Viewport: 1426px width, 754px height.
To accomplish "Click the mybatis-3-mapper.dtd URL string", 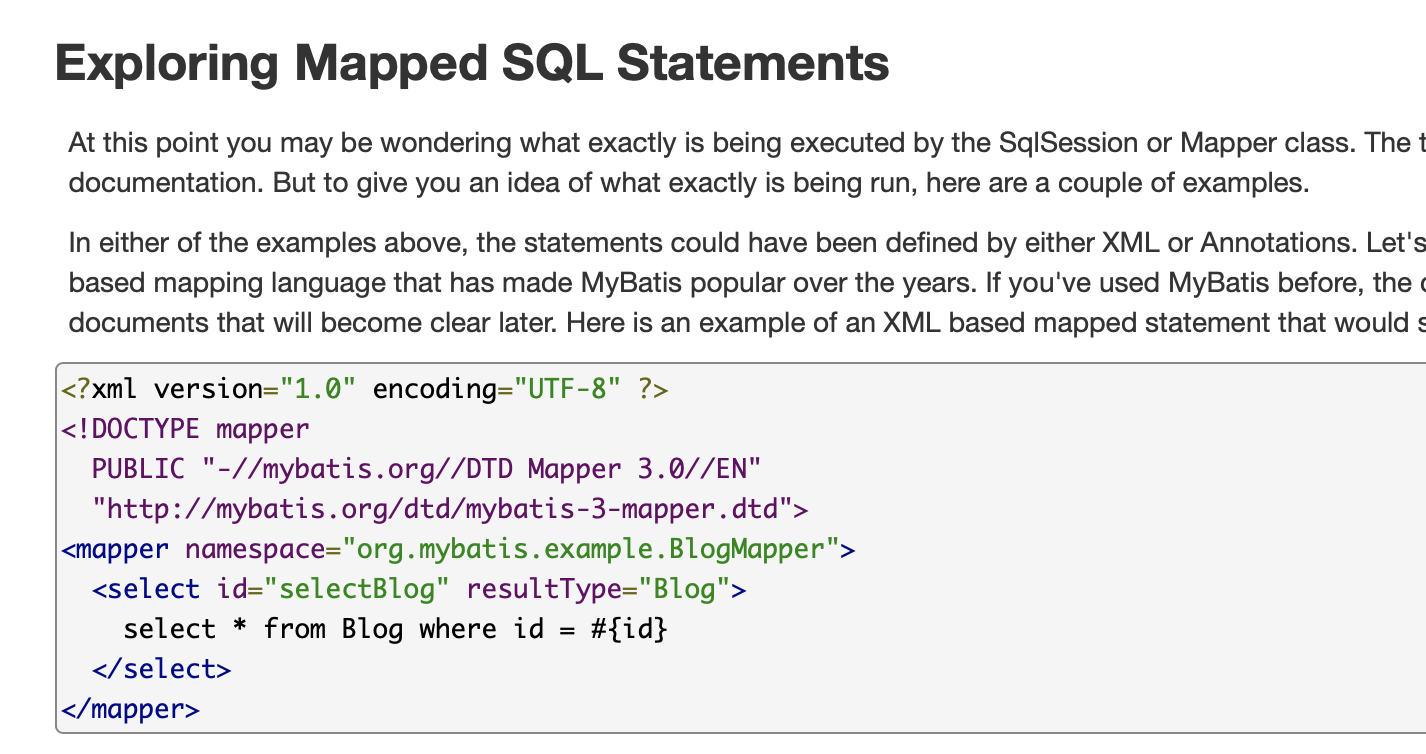I will pyautogui.click(x=442, y=509).
